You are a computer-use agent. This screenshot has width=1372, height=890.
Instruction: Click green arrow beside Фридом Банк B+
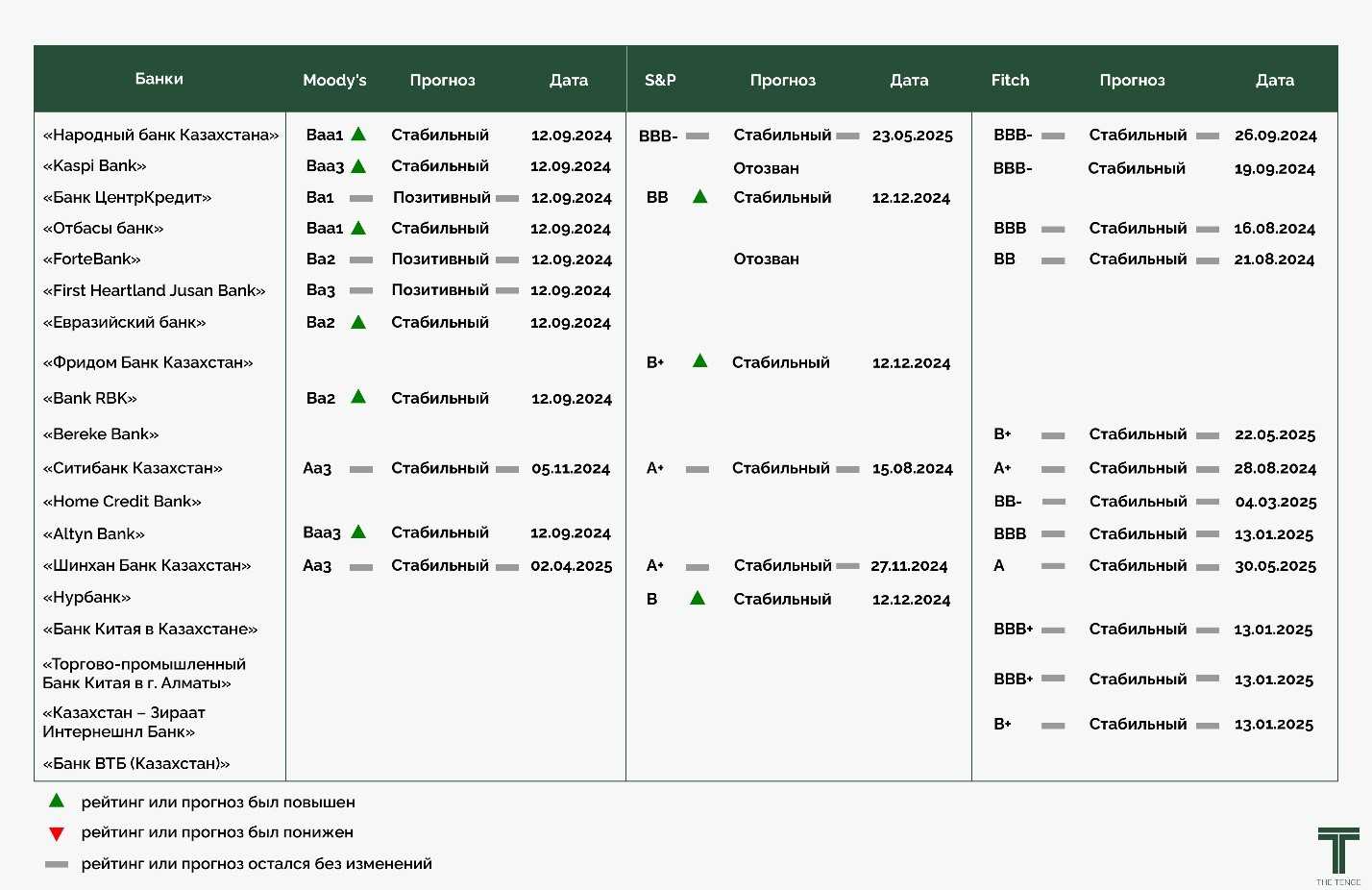click(x=700, y=360)
